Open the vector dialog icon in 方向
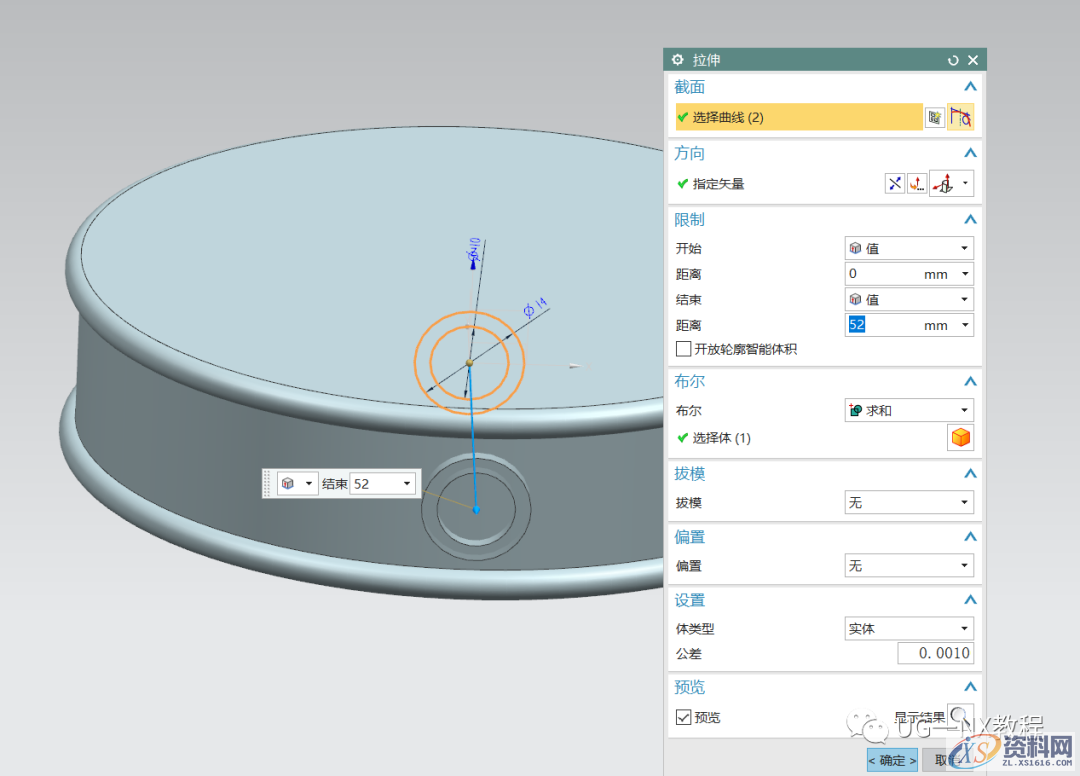Screen dimensions: 1080x776 [x=916, y=184]
